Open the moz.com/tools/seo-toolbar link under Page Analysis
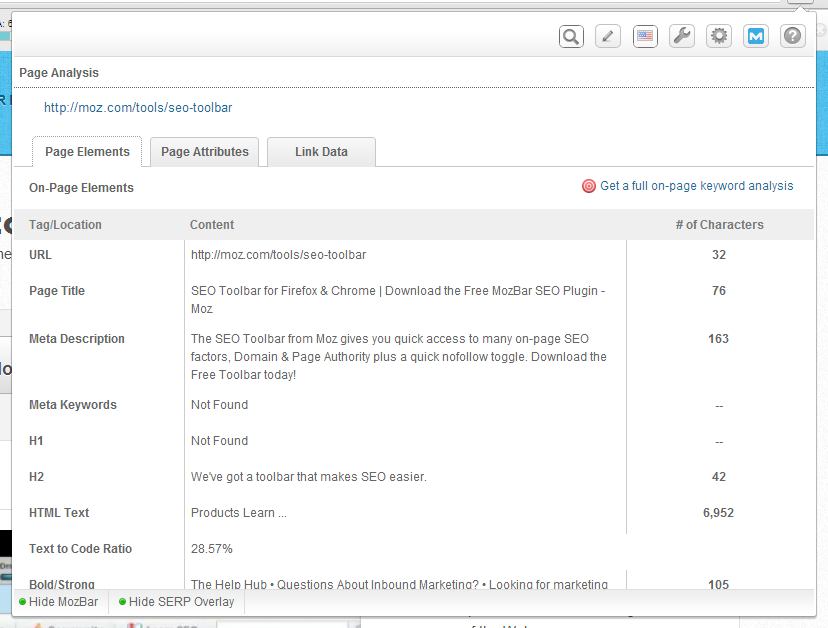The image size is (828, 628). (x=138, y=108)
